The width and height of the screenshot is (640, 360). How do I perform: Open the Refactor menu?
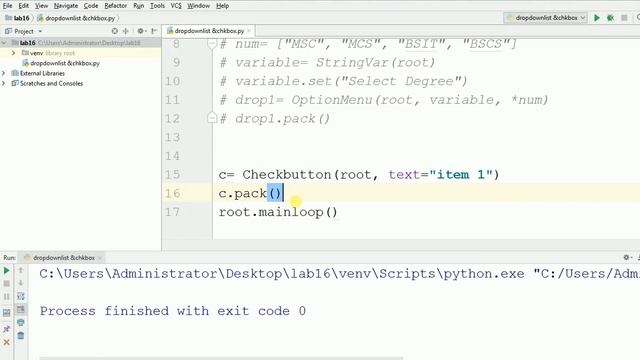116,6
